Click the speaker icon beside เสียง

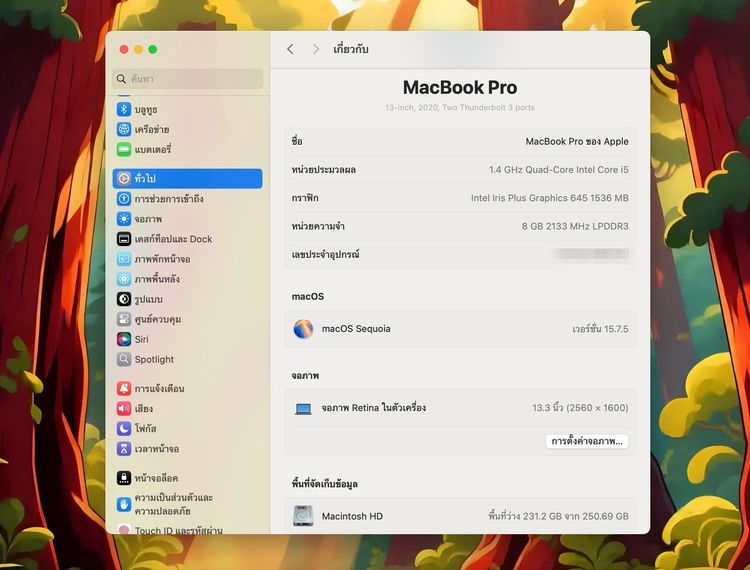124,408
